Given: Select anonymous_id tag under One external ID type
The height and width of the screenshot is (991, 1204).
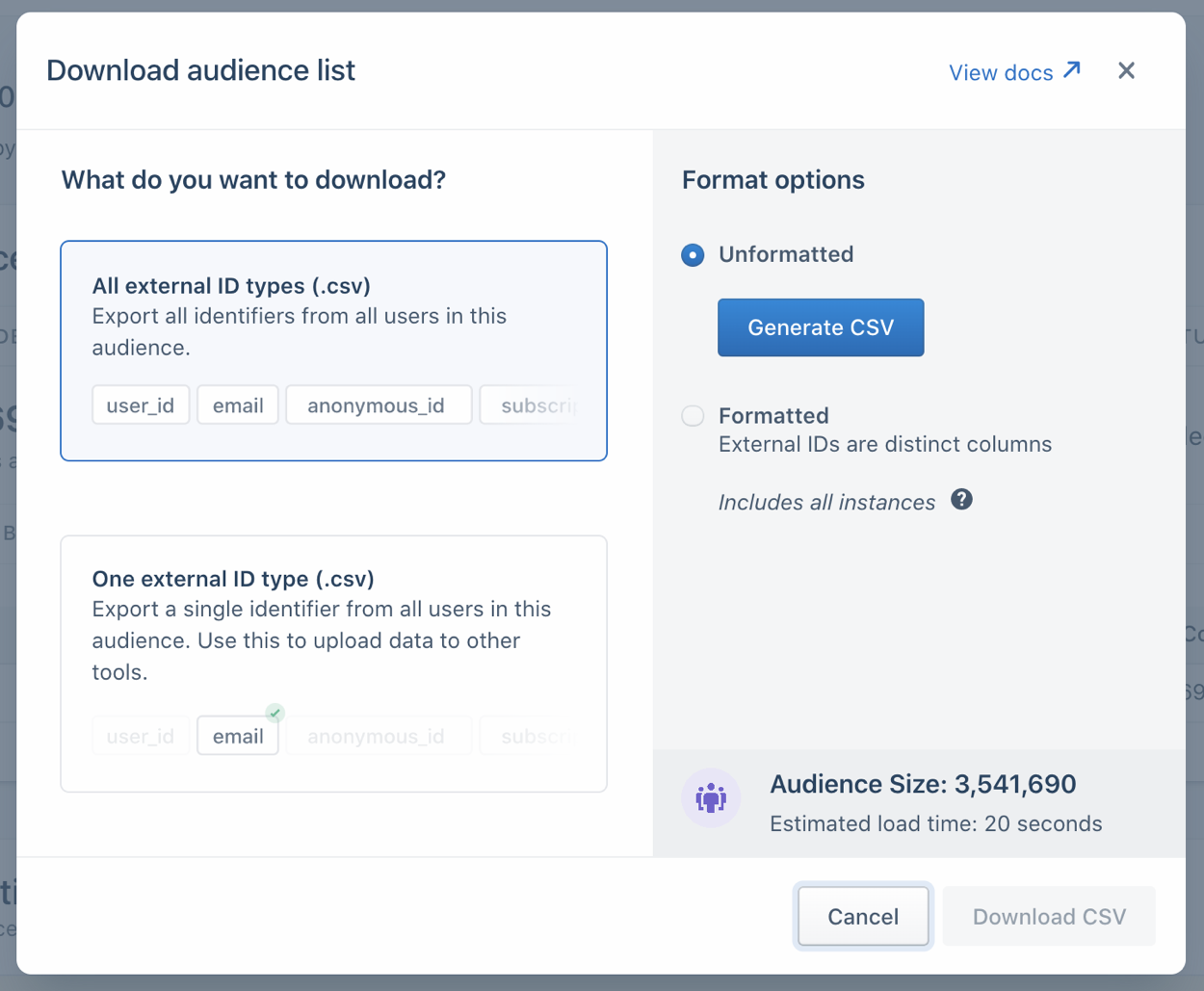Looking at the screenshot, I should (377, 737).
